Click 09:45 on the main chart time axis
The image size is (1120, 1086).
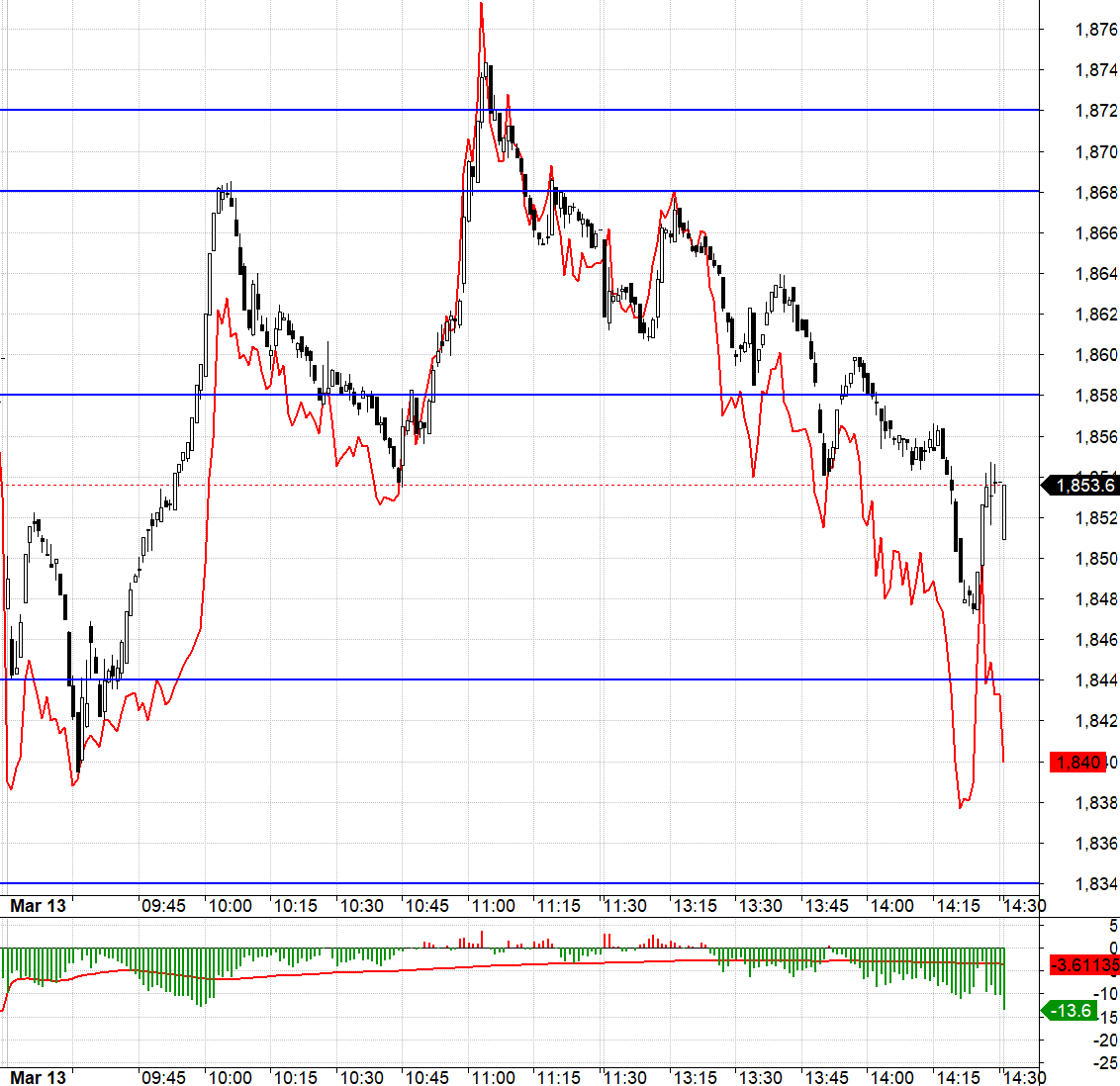coord(163,906)
